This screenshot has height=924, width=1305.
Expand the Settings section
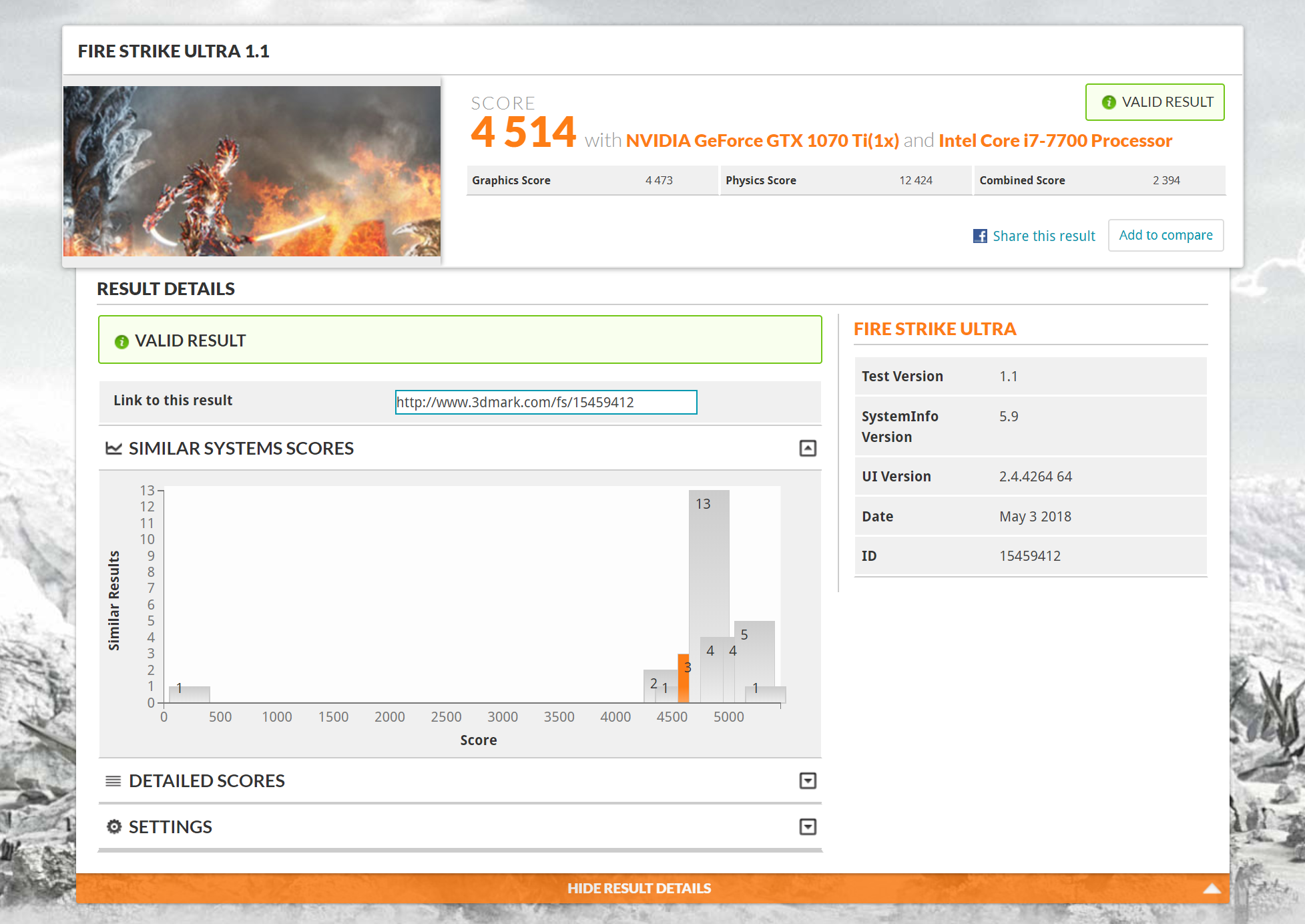808,827
